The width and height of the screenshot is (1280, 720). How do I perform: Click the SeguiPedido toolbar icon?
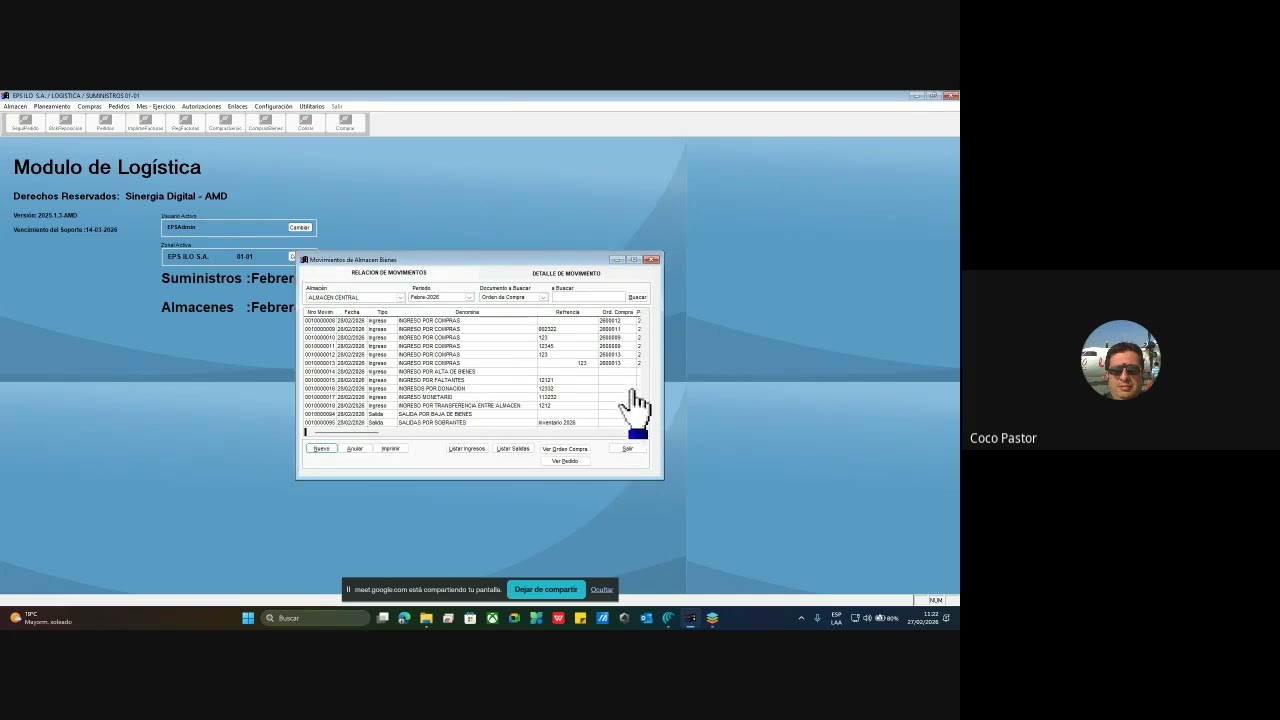tap(25, 123)
